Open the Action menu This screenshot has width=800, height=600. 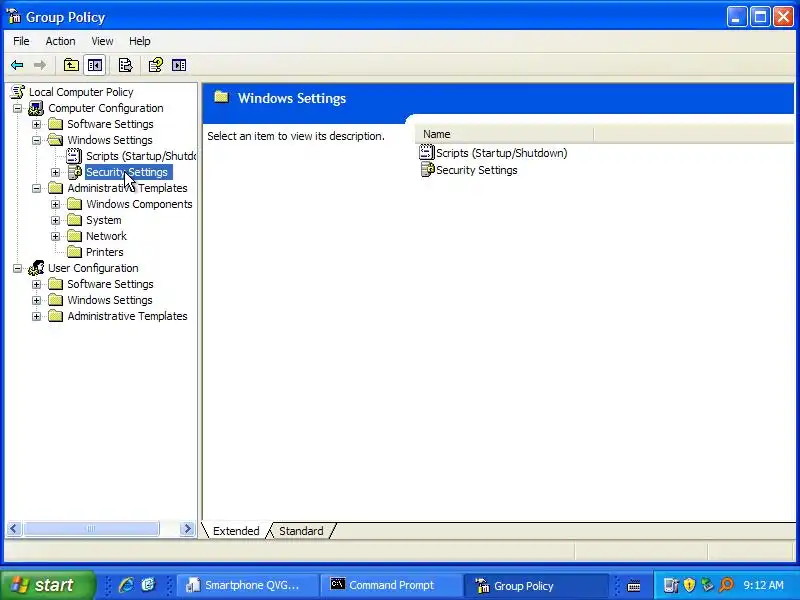(x=60, y=41)
